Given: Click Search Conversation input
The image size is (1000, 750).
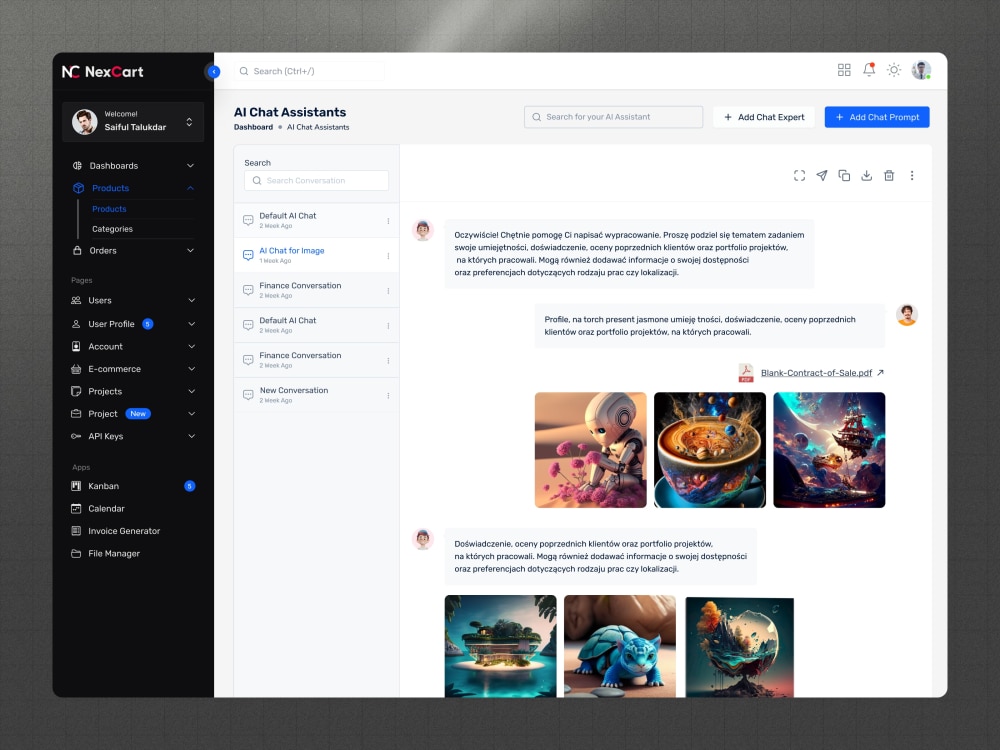Looking at the screenshot, I should 316,180.
